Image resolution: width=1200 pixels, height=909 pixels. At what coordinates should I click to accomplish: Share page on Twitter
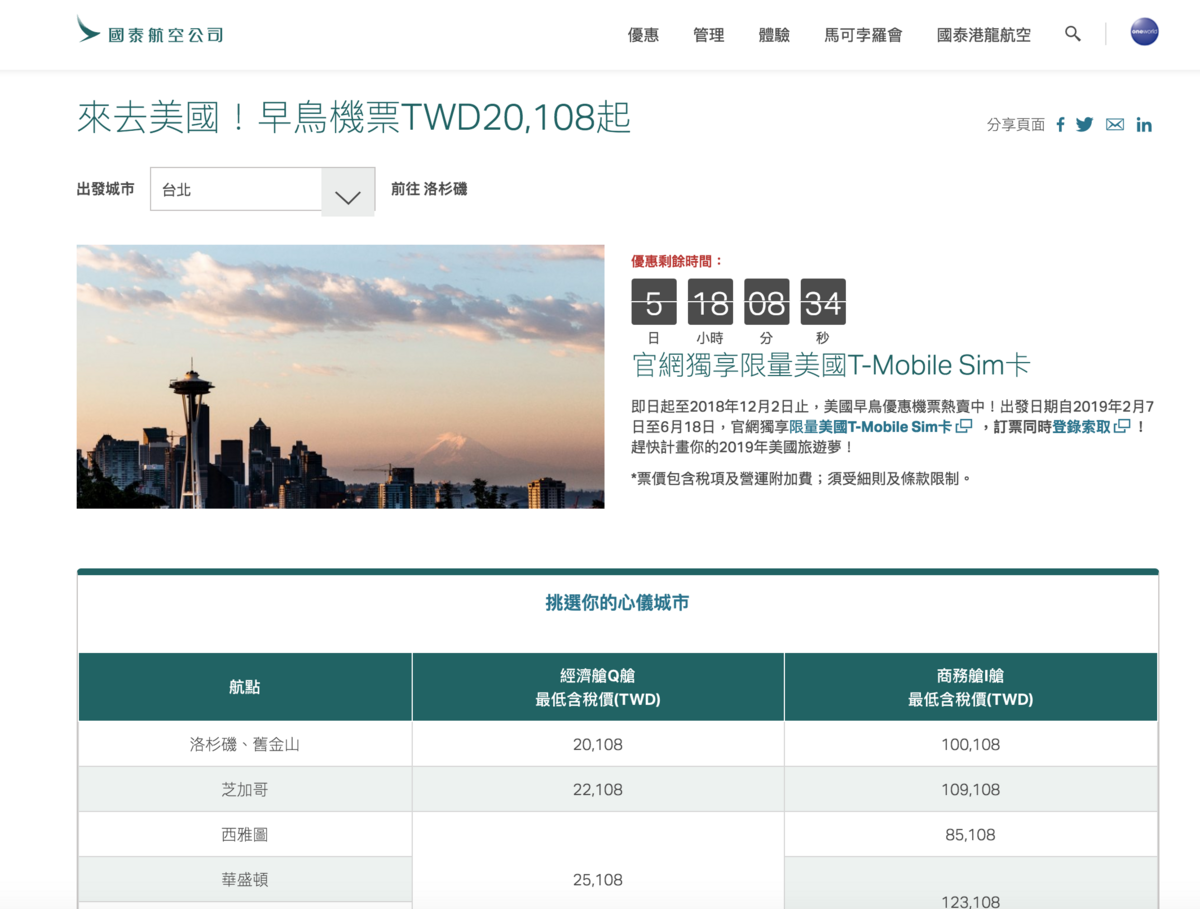[x=1085, y=125]
